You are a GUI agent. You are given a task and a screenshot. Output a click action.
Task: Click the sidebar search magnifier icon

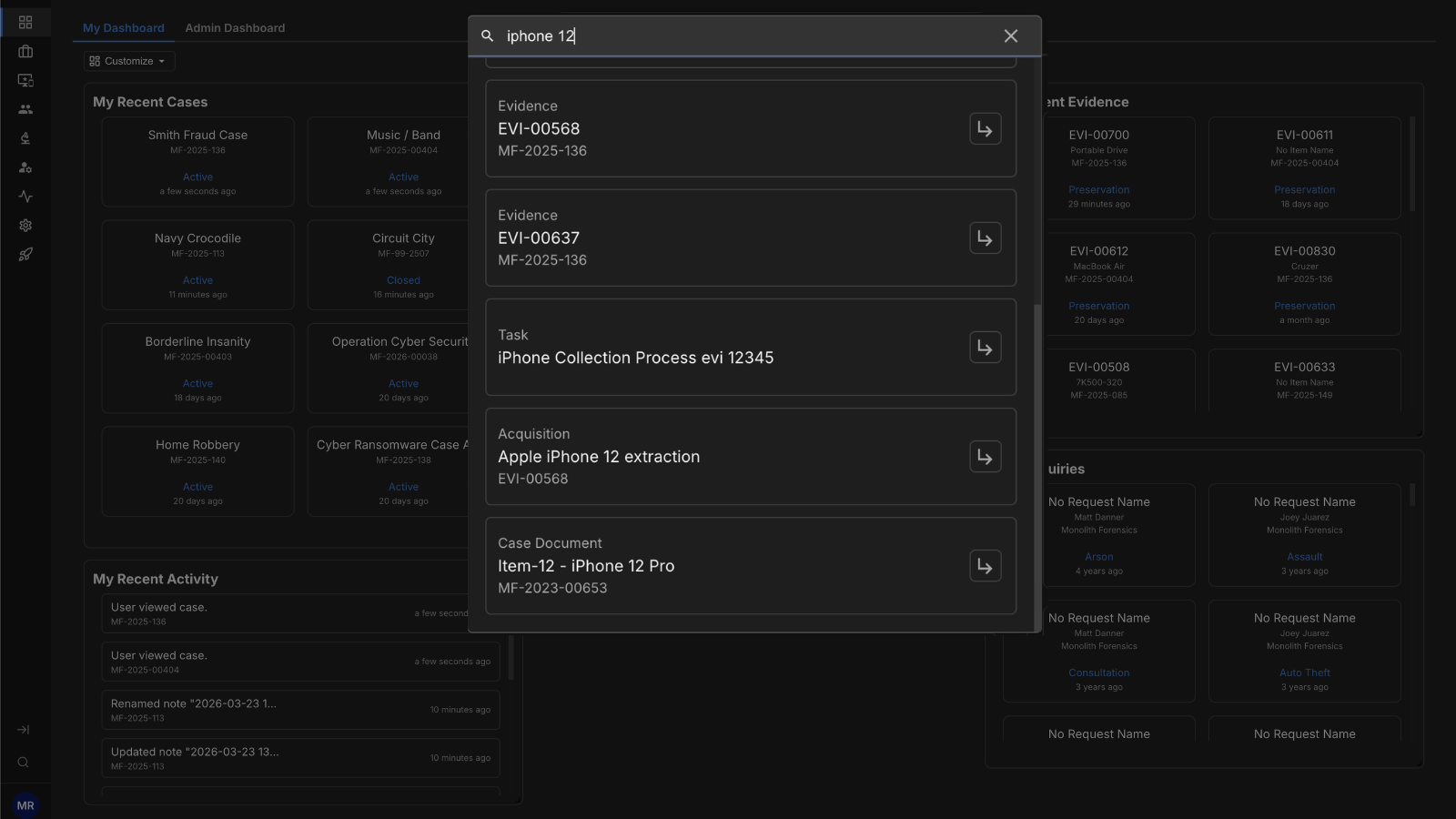pyautogui.click(x=24, y=763)
